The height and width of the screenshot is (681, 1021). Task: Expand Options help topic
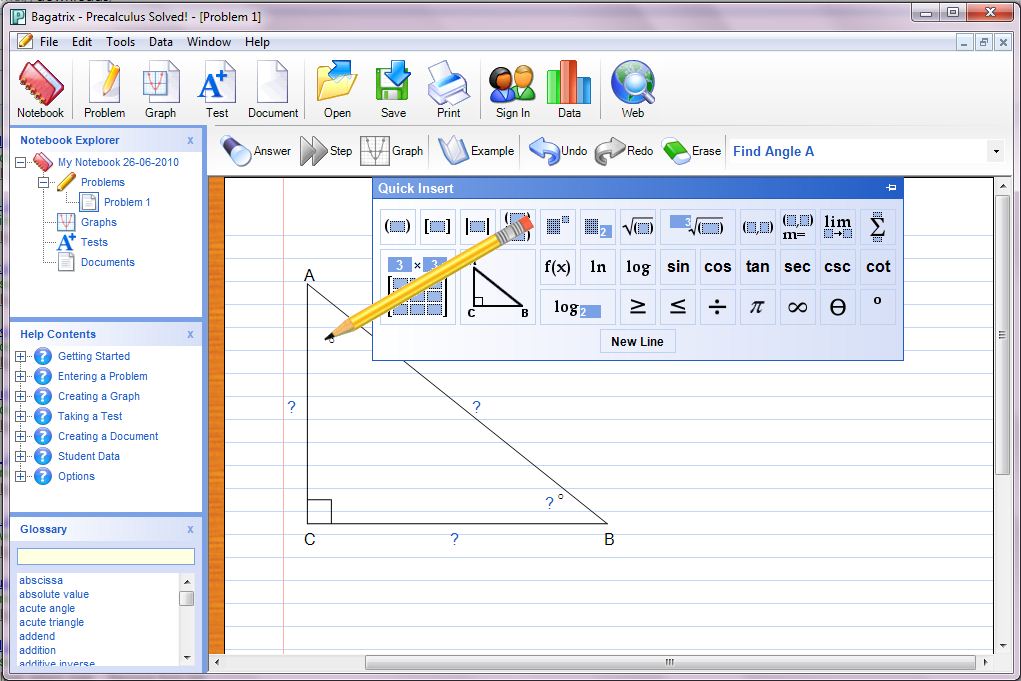(21, 477)
